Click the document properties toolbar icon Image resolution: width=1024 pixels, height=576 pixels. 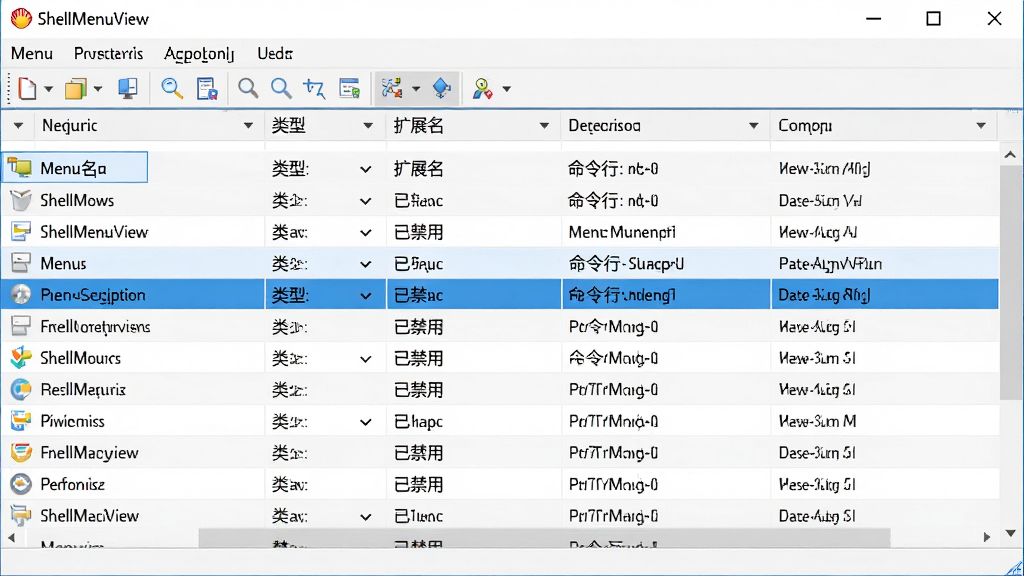pos(207,88)
